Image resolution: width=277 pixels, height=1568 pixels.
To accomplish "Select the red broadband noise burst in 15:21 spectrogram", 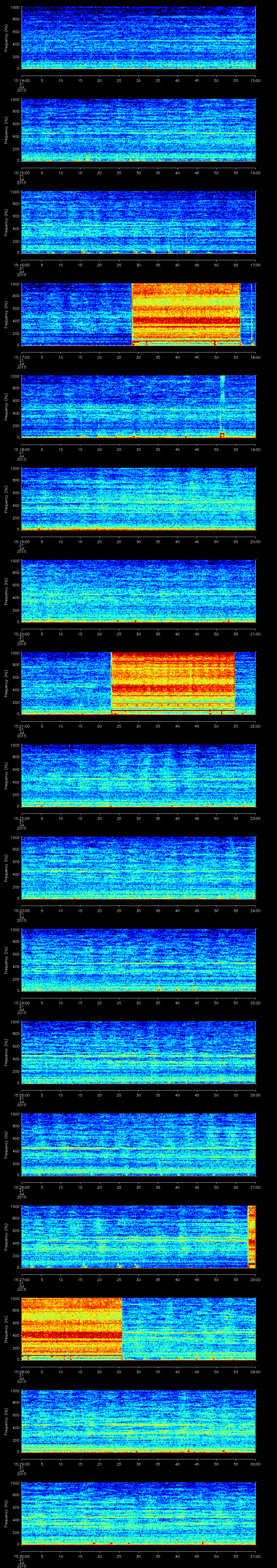I will (173, 683).
